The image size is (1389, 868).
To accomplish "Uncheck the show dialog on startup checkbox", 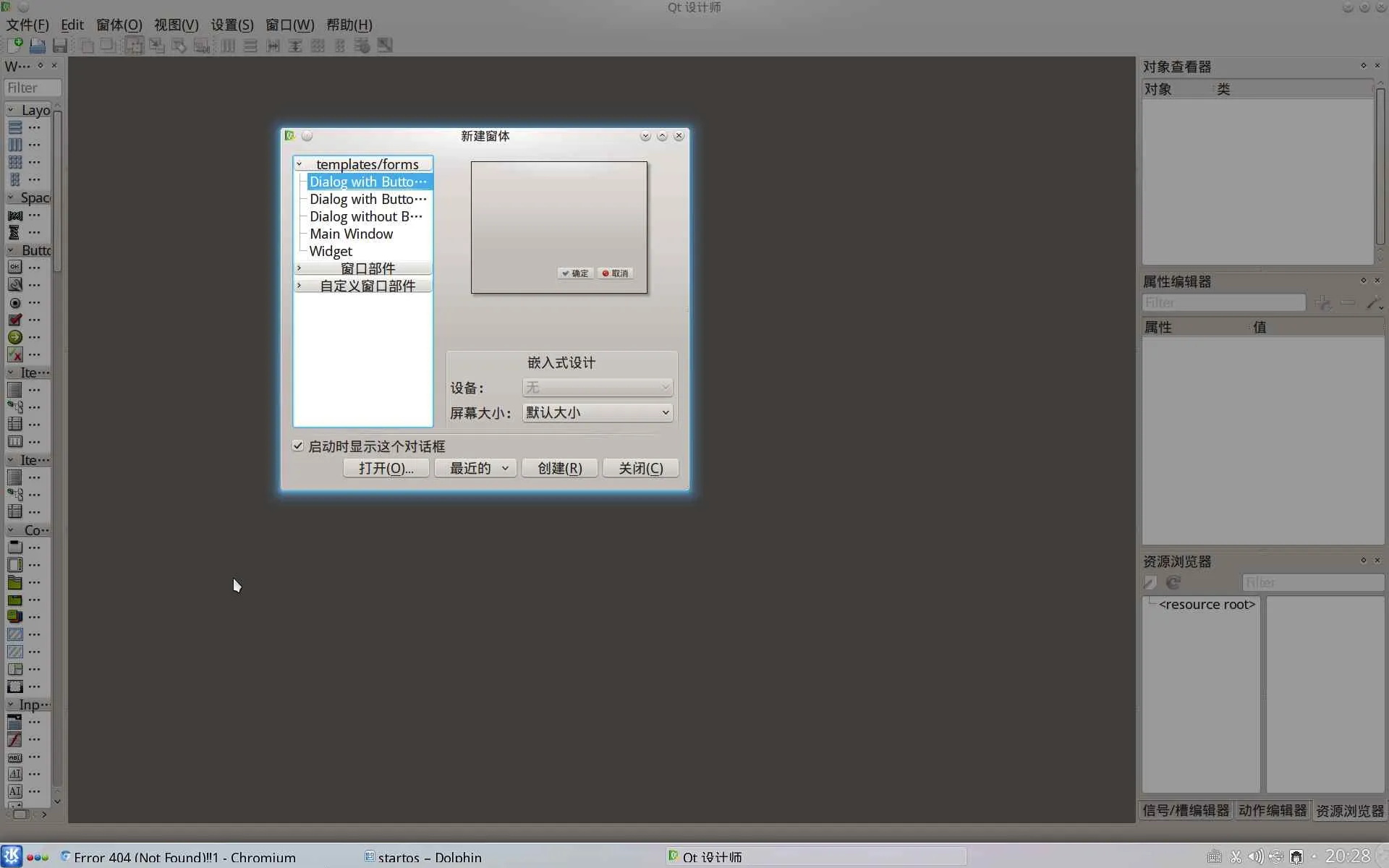I will [x=297, y=446].
